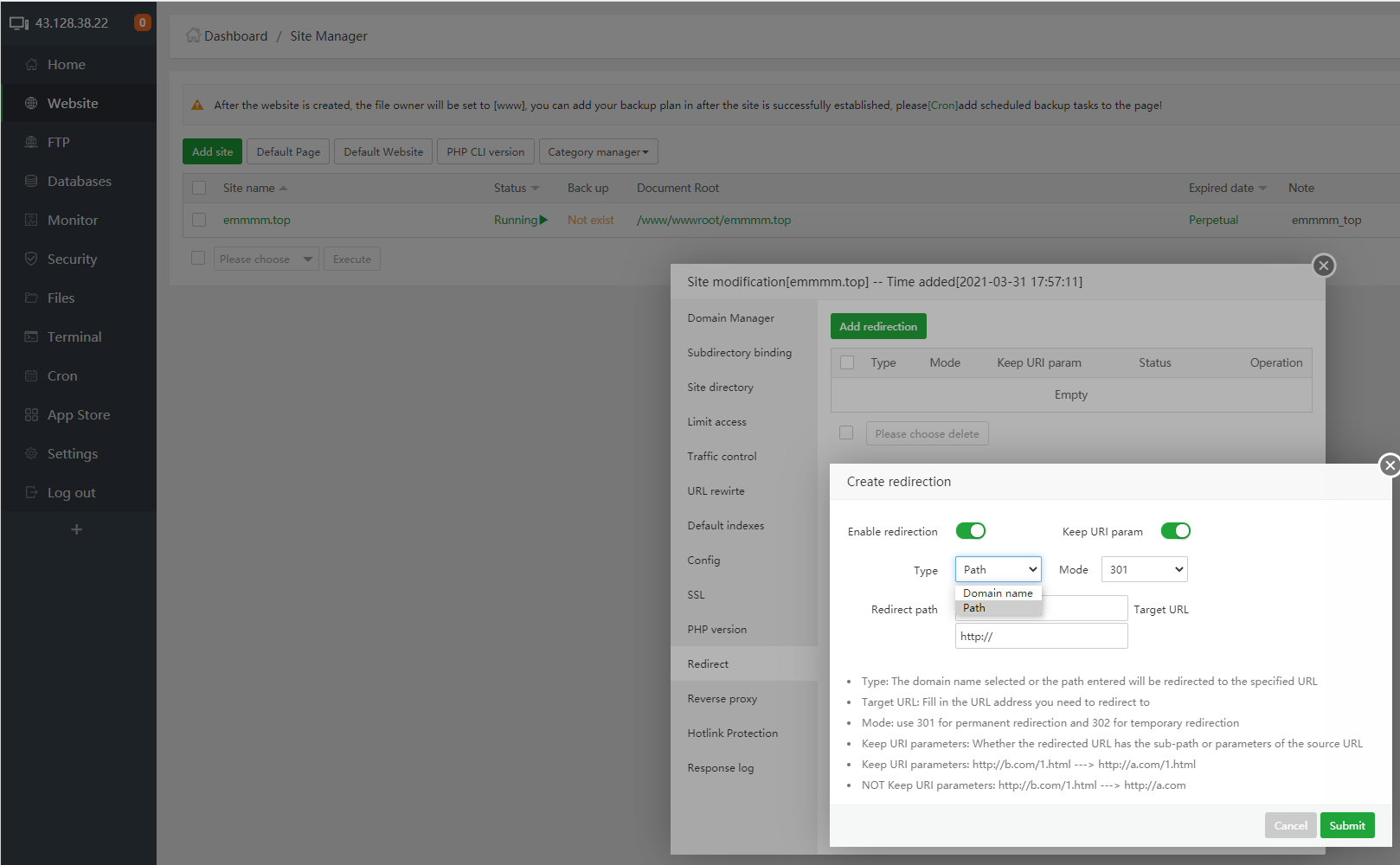This screenshot has width=1400, height=865.
Task: Open Limit access tab
Action: pos(744,422)
